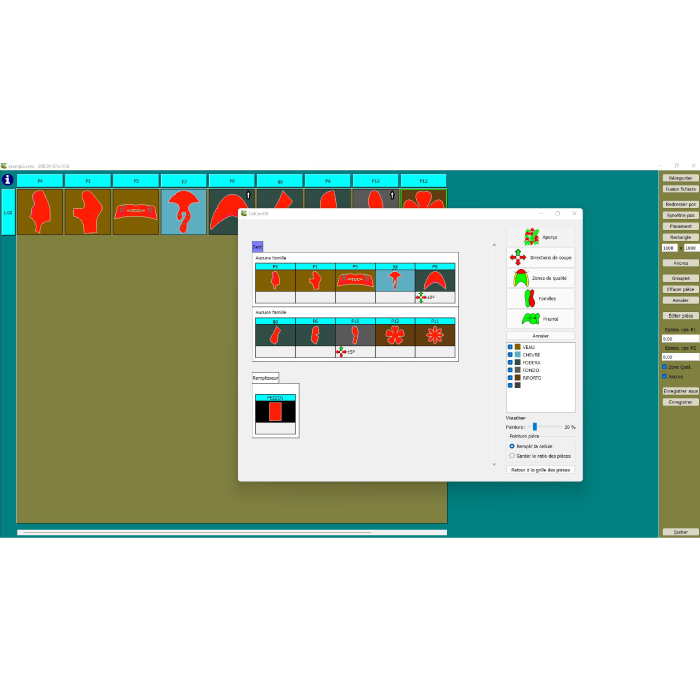Click the Placement button

[680, 226]
